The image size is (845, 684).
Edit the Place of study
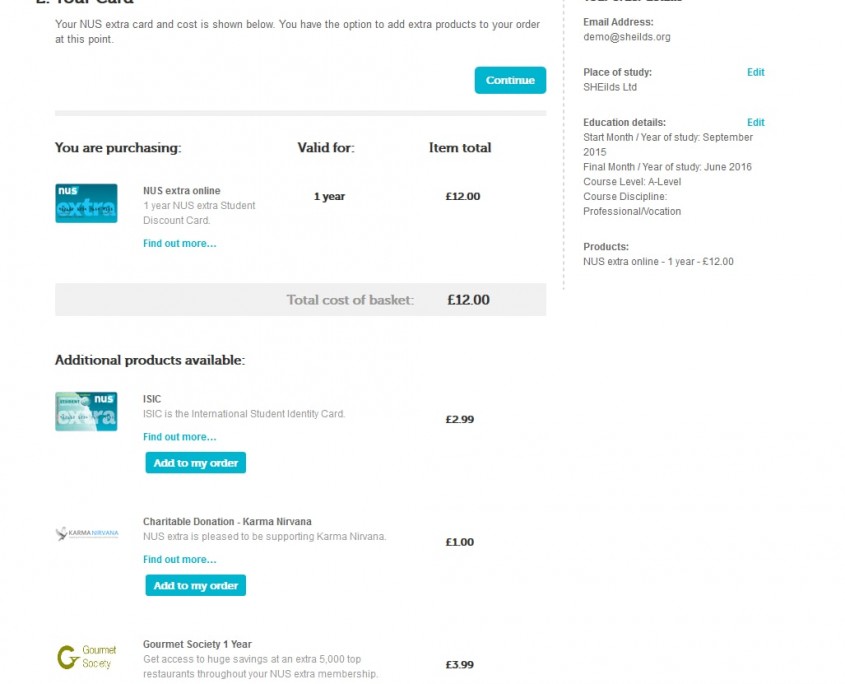(x=756, y=72)
